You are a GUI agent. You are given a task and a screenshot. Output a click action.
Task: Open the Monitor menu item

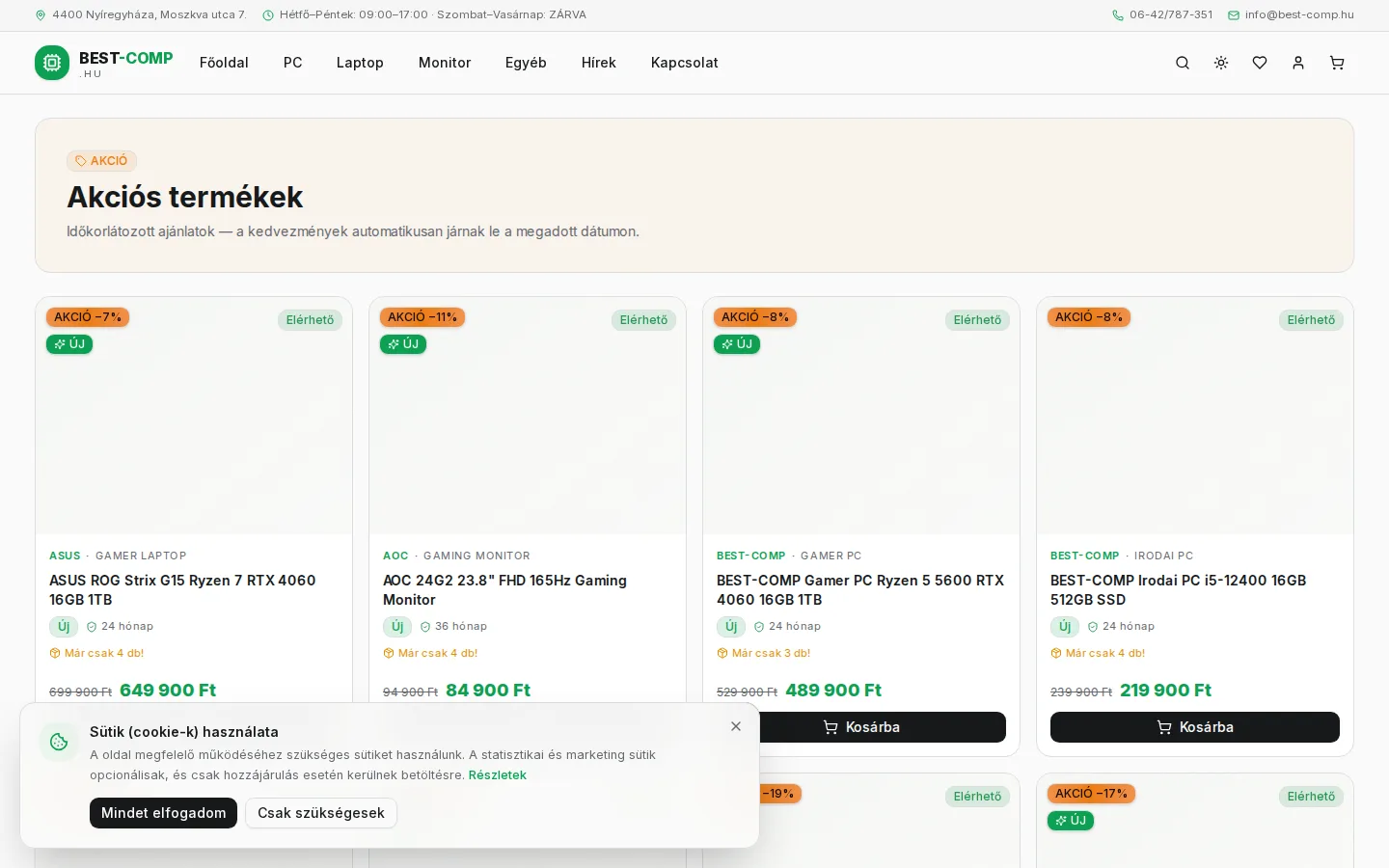(445, 63)
